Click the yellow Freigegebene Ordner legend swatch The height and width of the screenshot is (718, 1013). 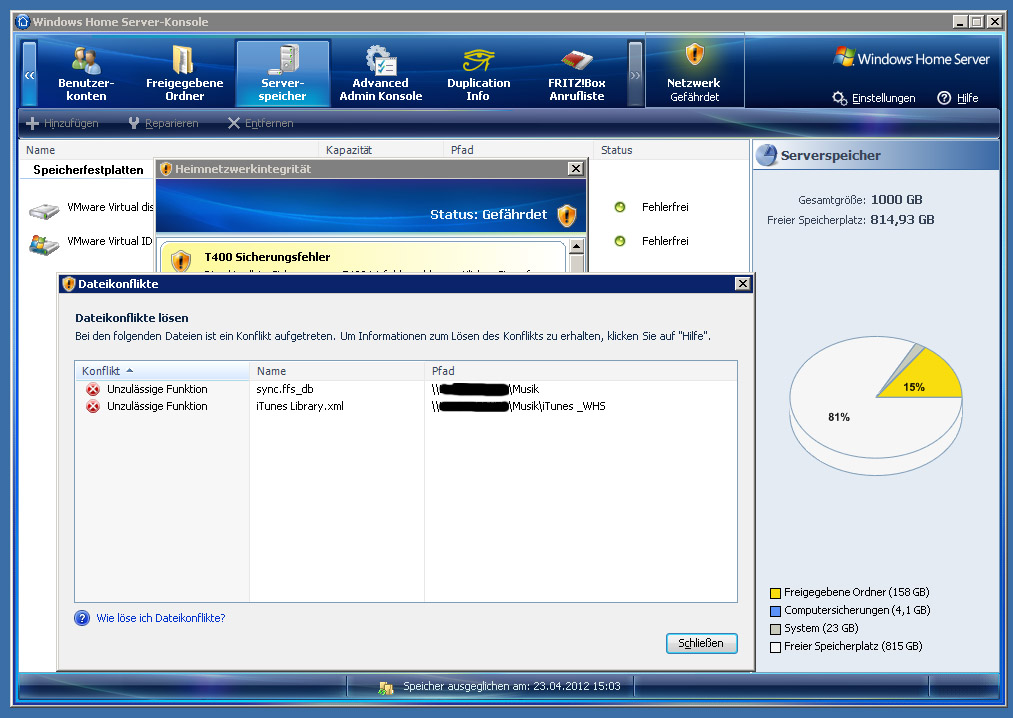coord(775,593)
